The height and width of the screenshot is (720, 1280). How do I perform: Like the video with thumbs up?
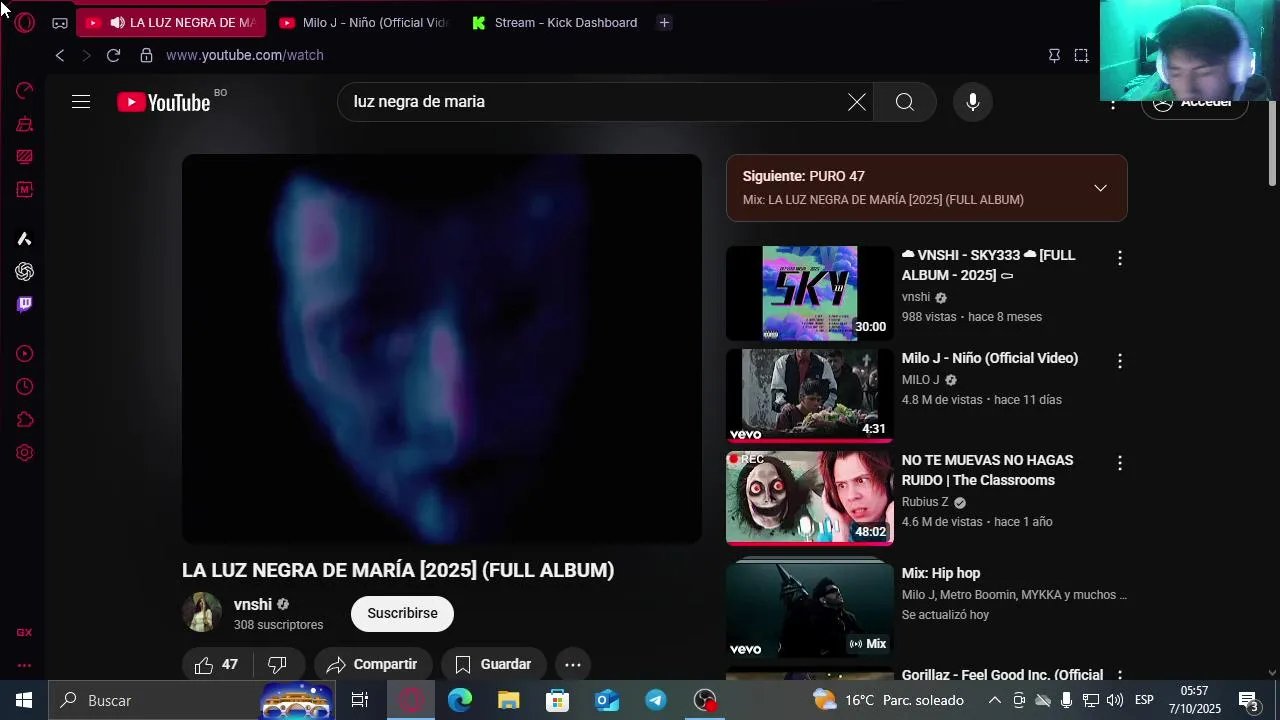(x=217, y=665)
